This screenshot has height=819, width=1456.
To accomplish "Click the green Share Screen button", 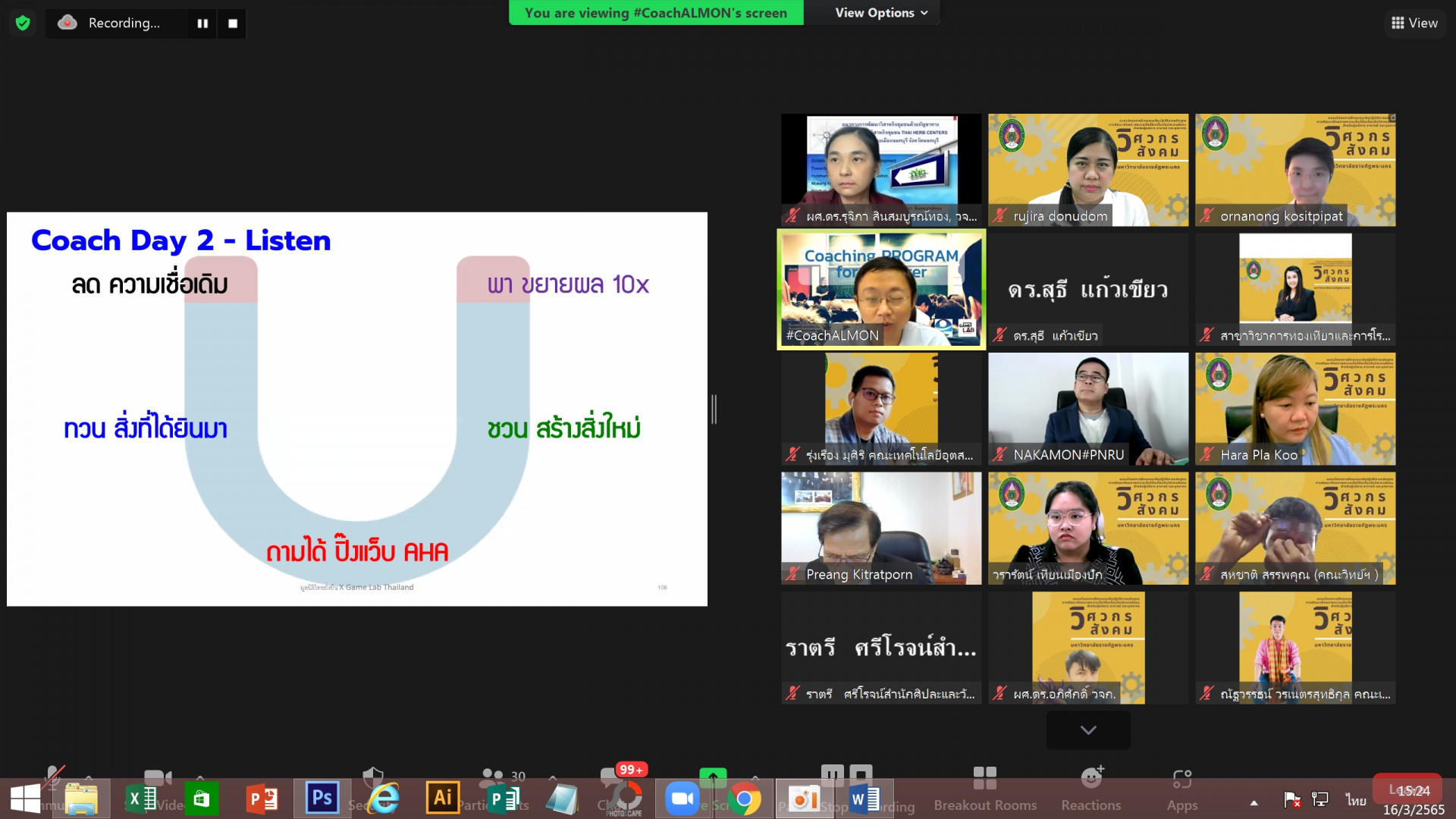I will tap(713, 778).
